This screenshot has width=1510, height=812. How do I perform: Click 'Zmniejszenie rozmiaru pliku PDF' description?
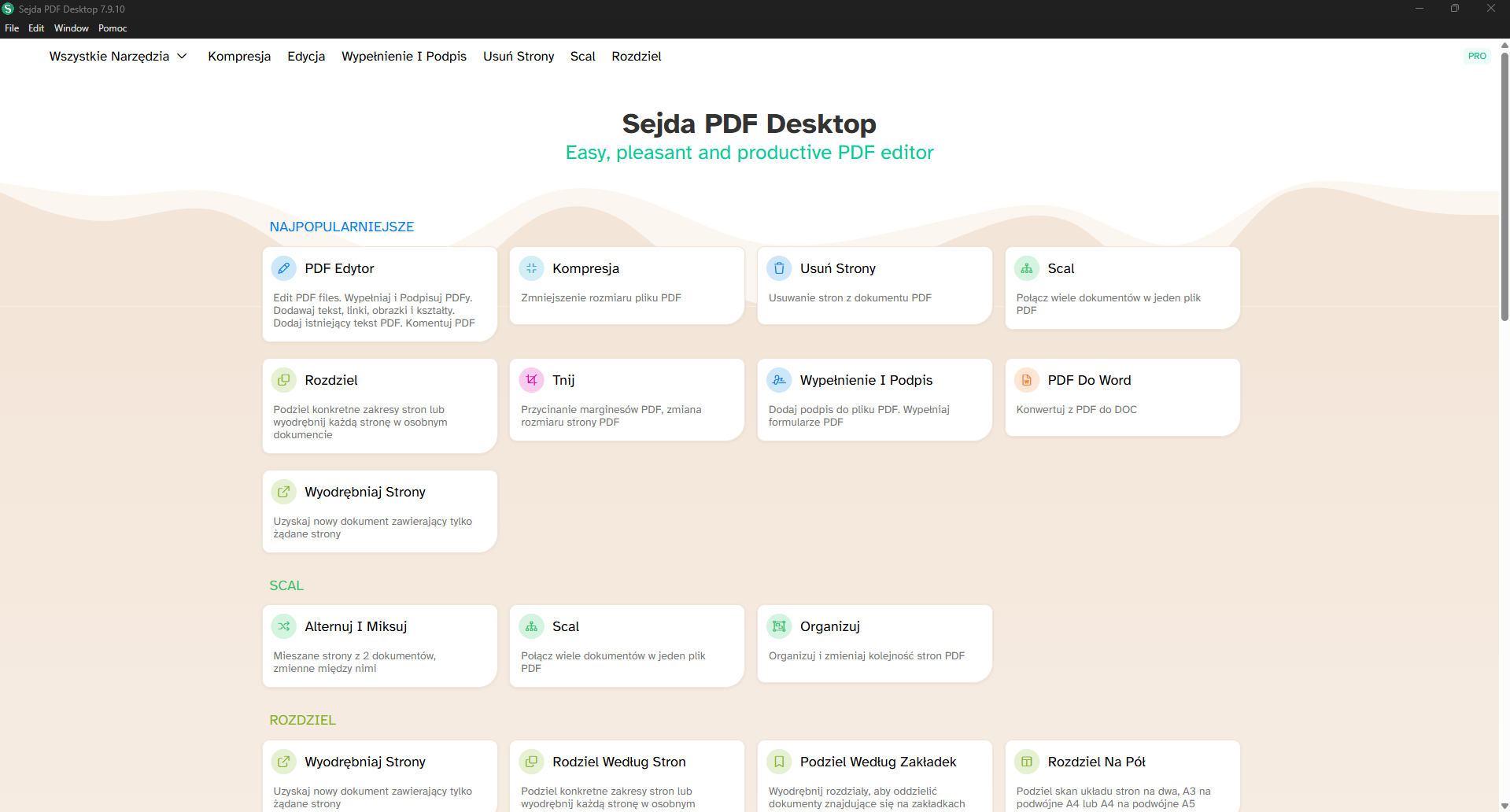(601, 297)
